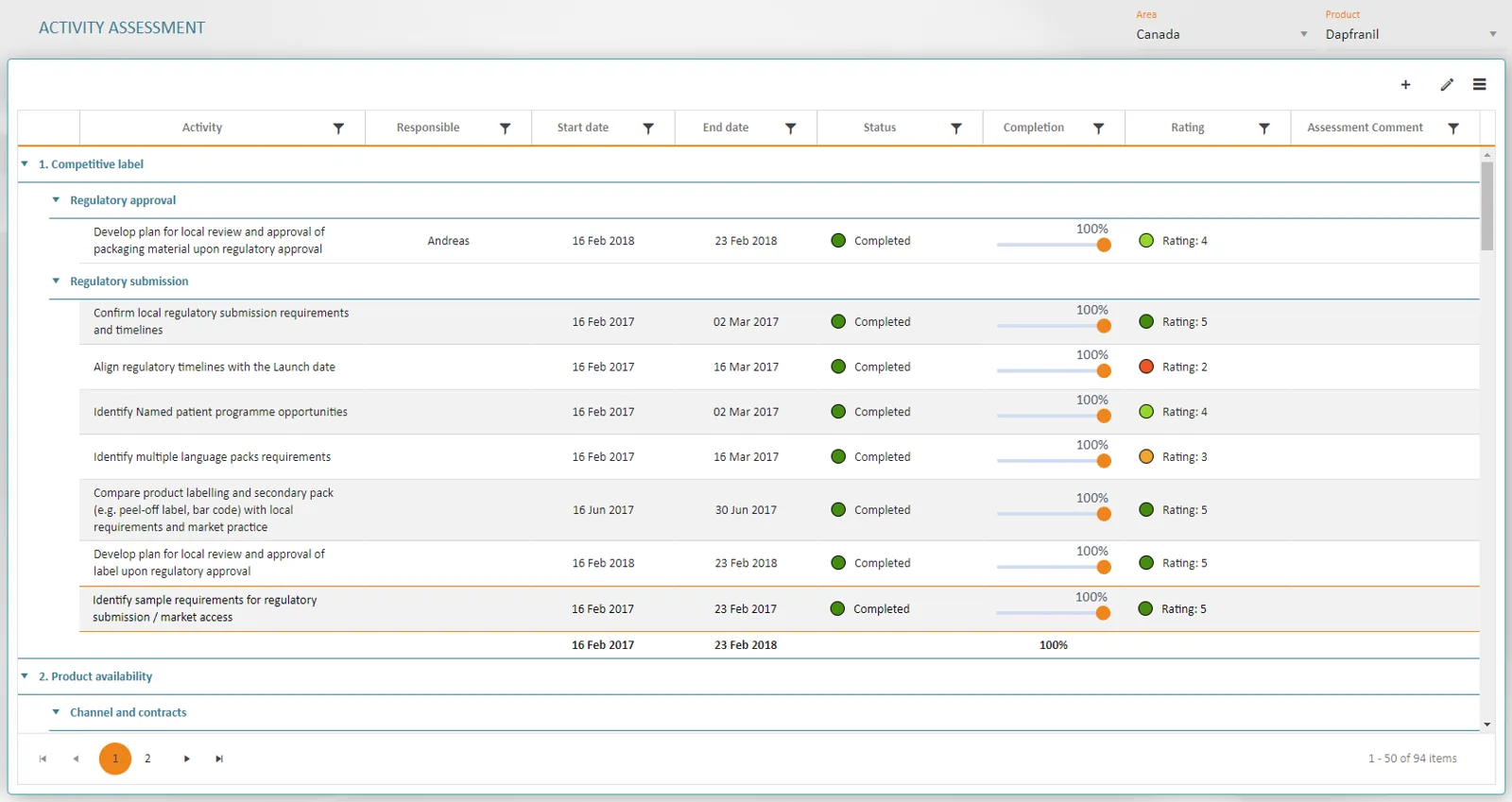Click the plus icon to add activity
This screenshot has width=1512, height=802.
point(1405,85)
